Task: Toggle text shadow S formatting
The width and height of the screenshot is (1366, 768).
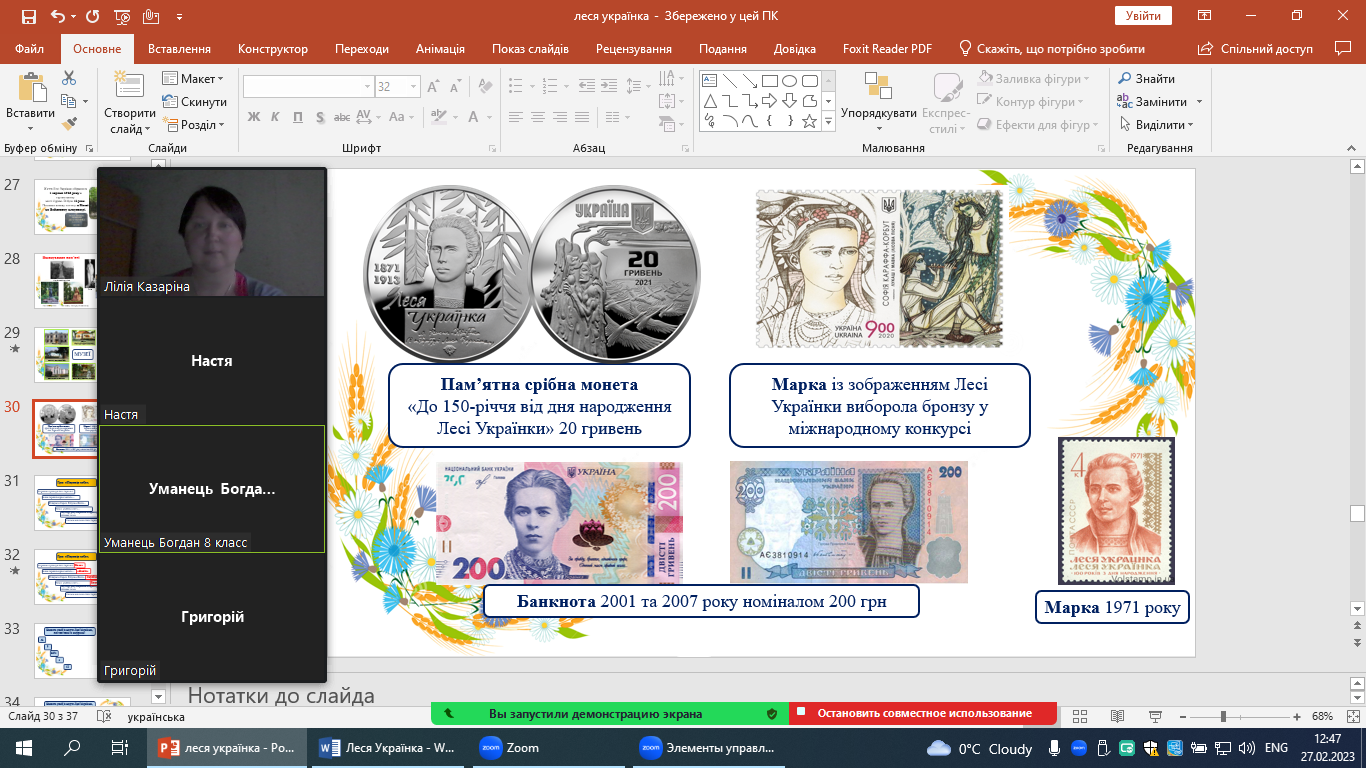Action: coord(319,117)
